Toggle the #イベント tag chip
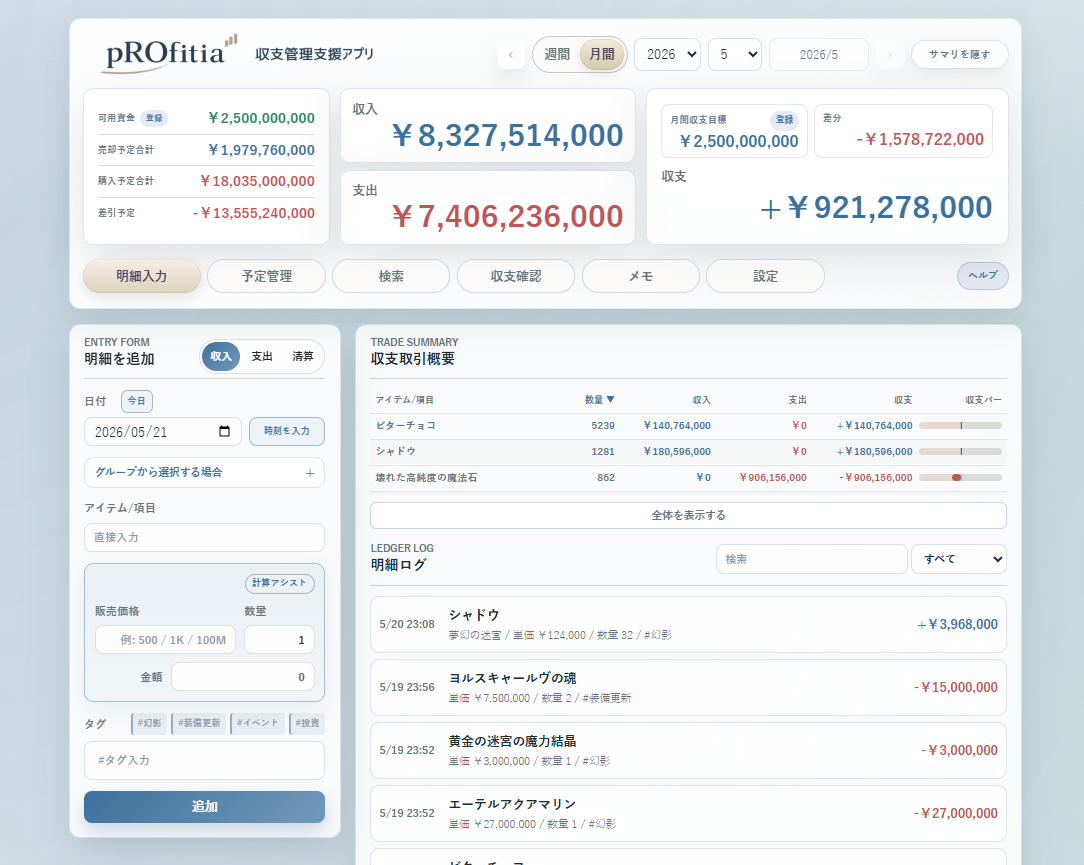This screenshot has width=1084, height=865. pyautogui.click(x=257, y=723)
